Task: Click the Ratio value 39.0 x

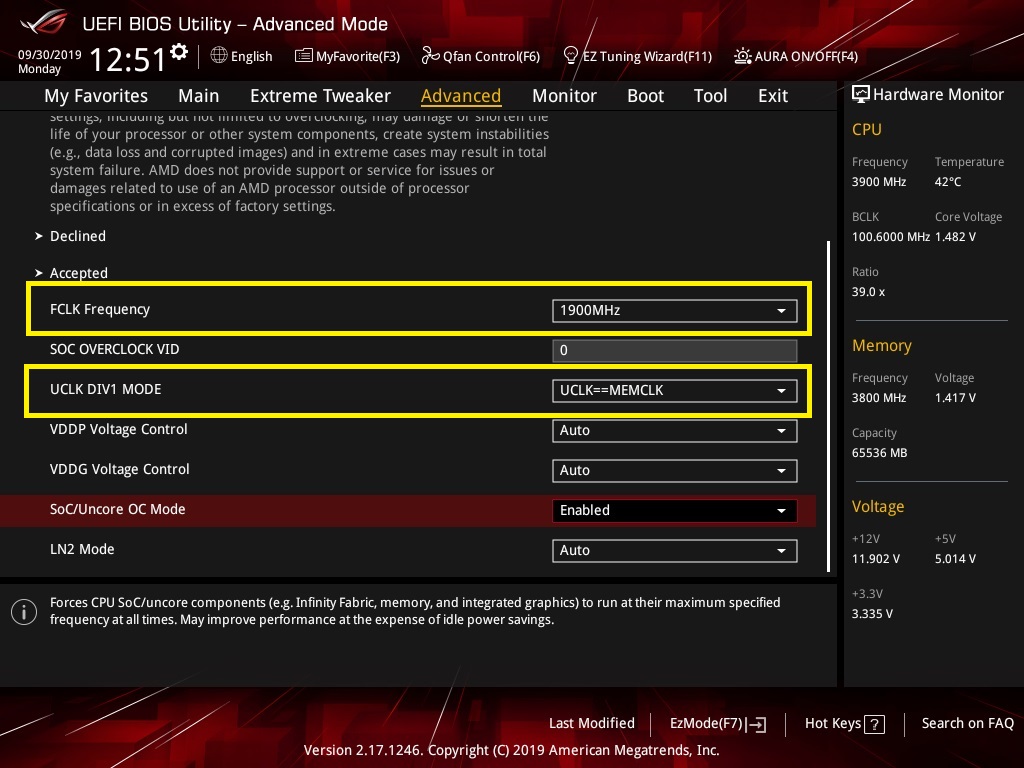Action: (x=868, y=291)
